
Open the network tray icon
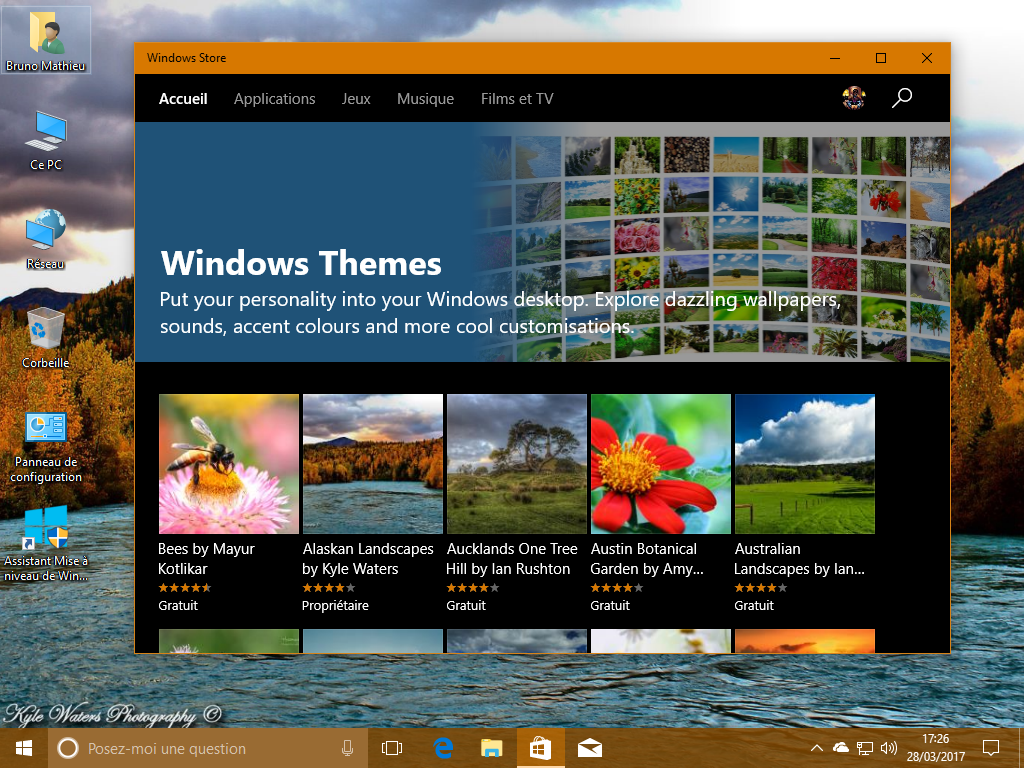(865, 748)
